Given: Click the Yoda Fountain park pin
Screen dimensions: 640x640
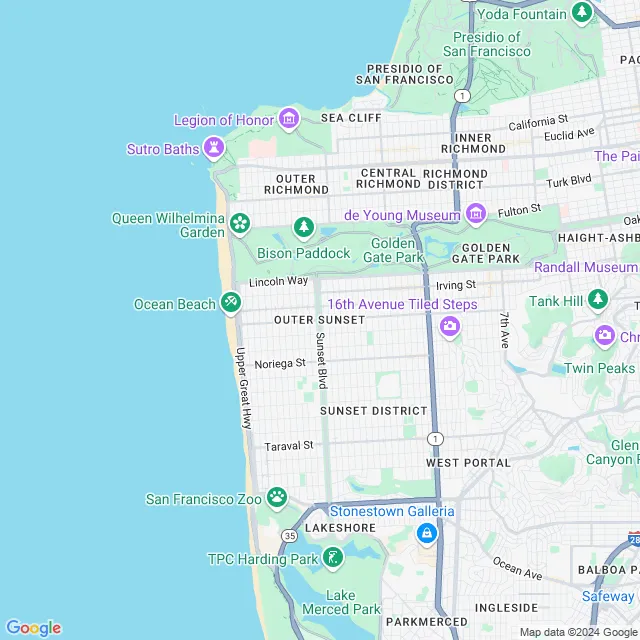Looking at the screenshot, I should pos(582,13).
